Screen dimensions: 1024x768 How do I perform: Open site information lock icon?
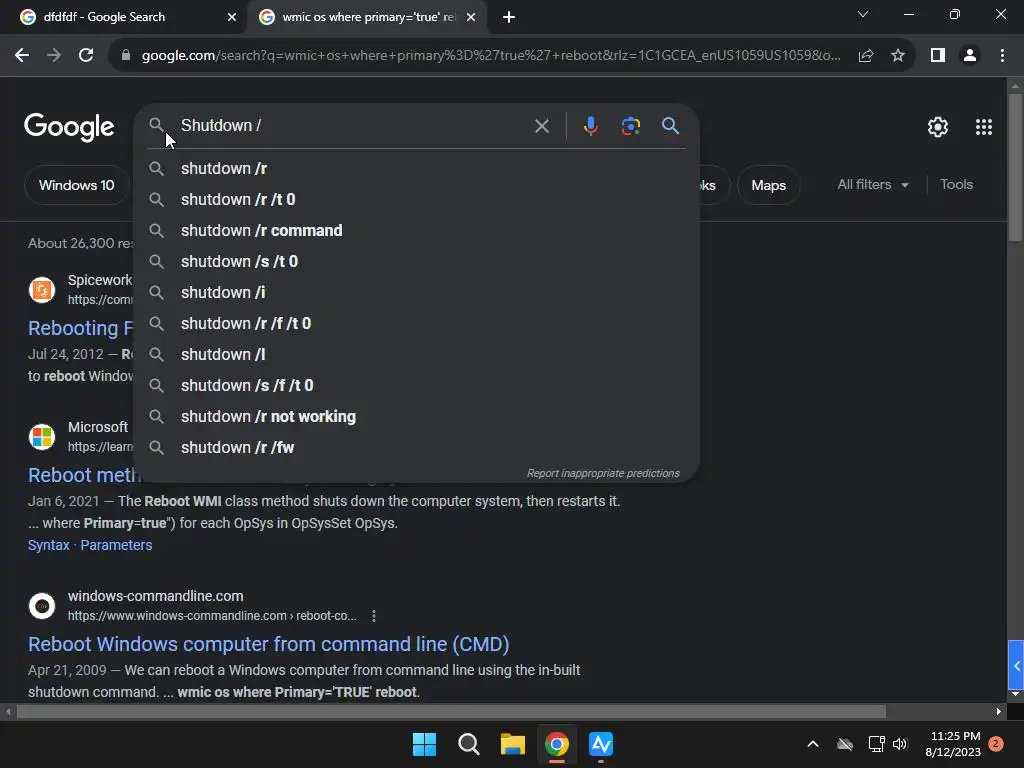(126, 56)
